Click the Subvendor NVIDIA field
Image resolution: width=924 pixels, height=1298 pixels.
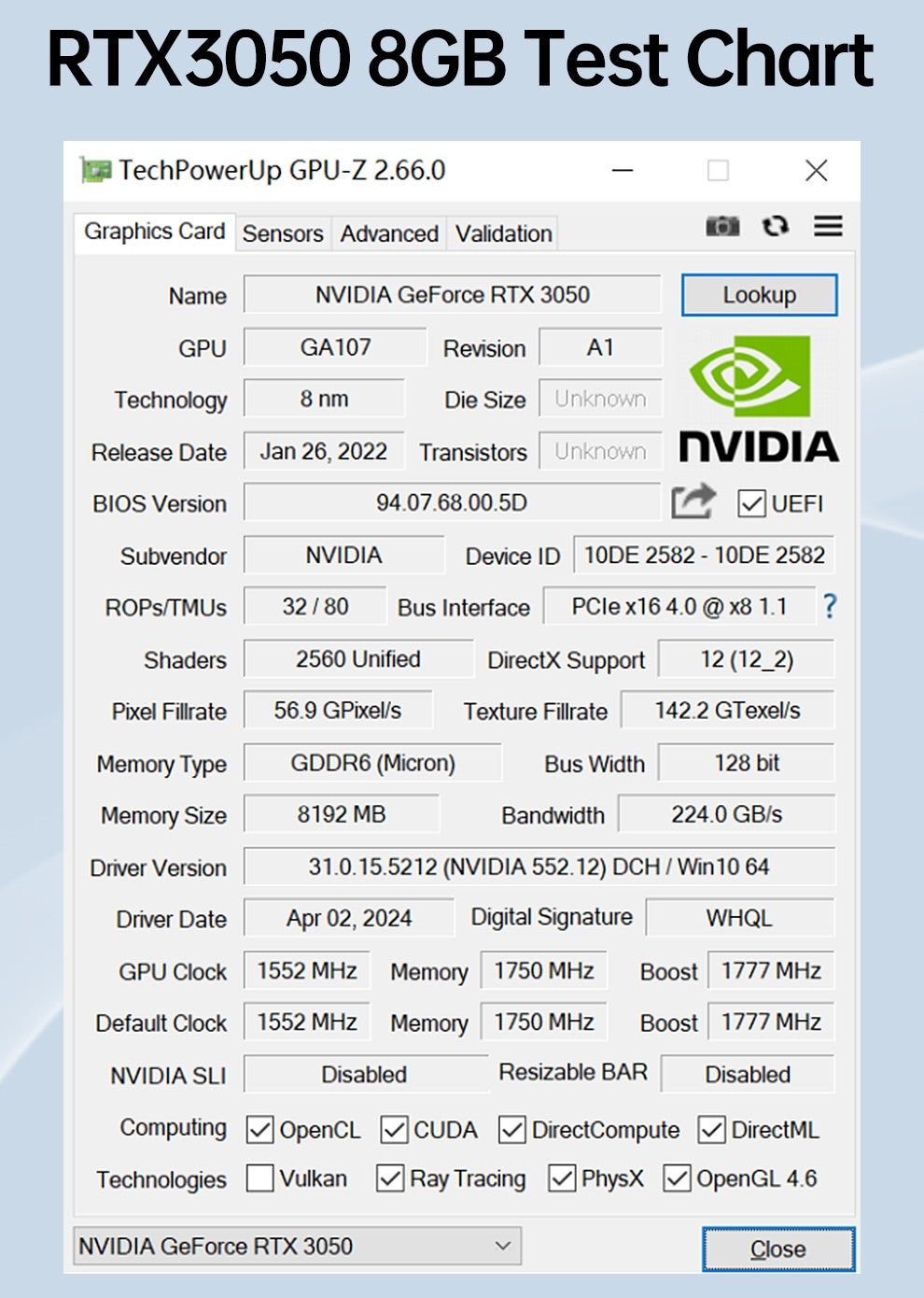point(343,555)
